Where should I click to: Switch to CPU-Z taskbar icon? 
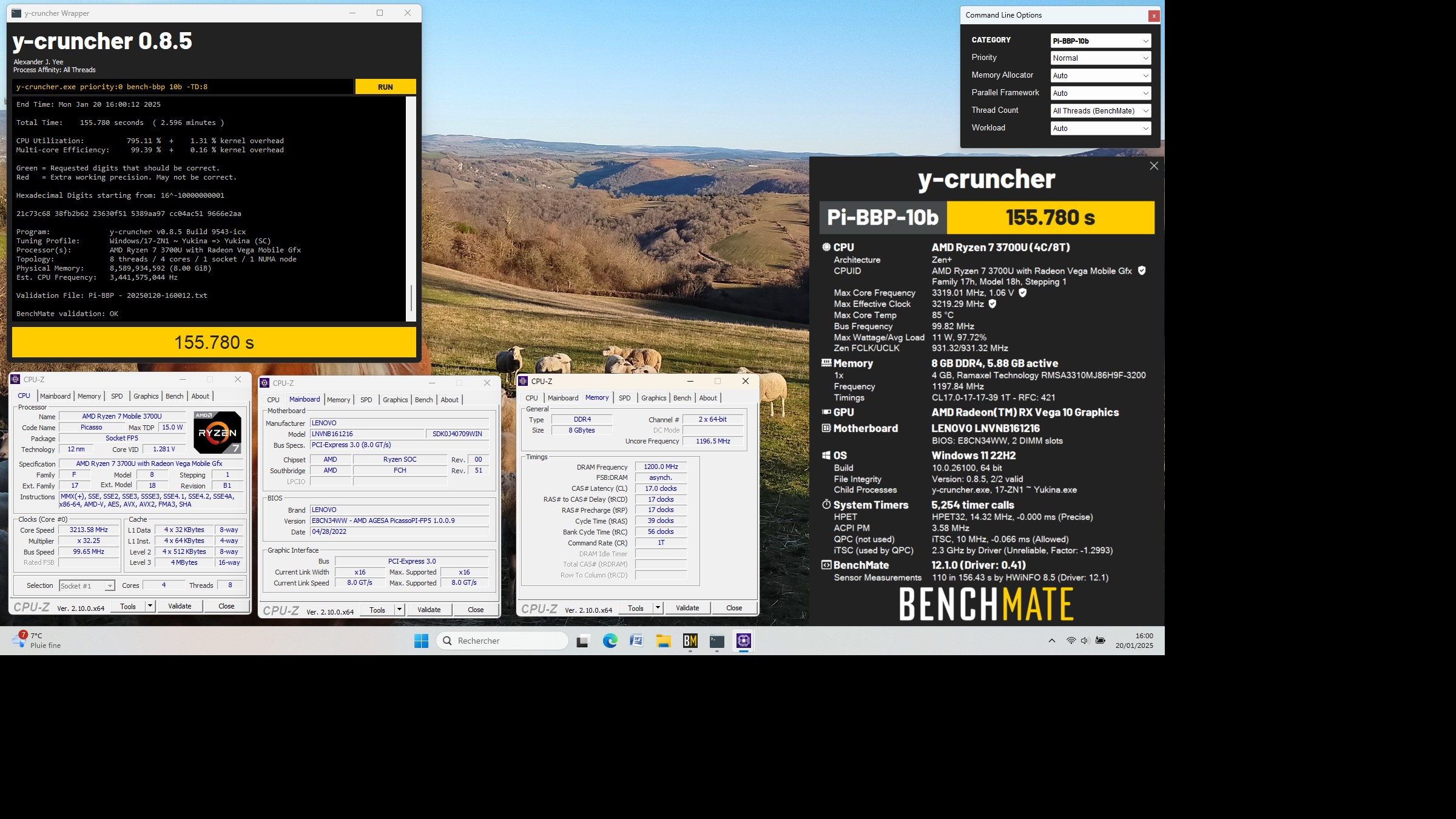(x=744, y=641)
